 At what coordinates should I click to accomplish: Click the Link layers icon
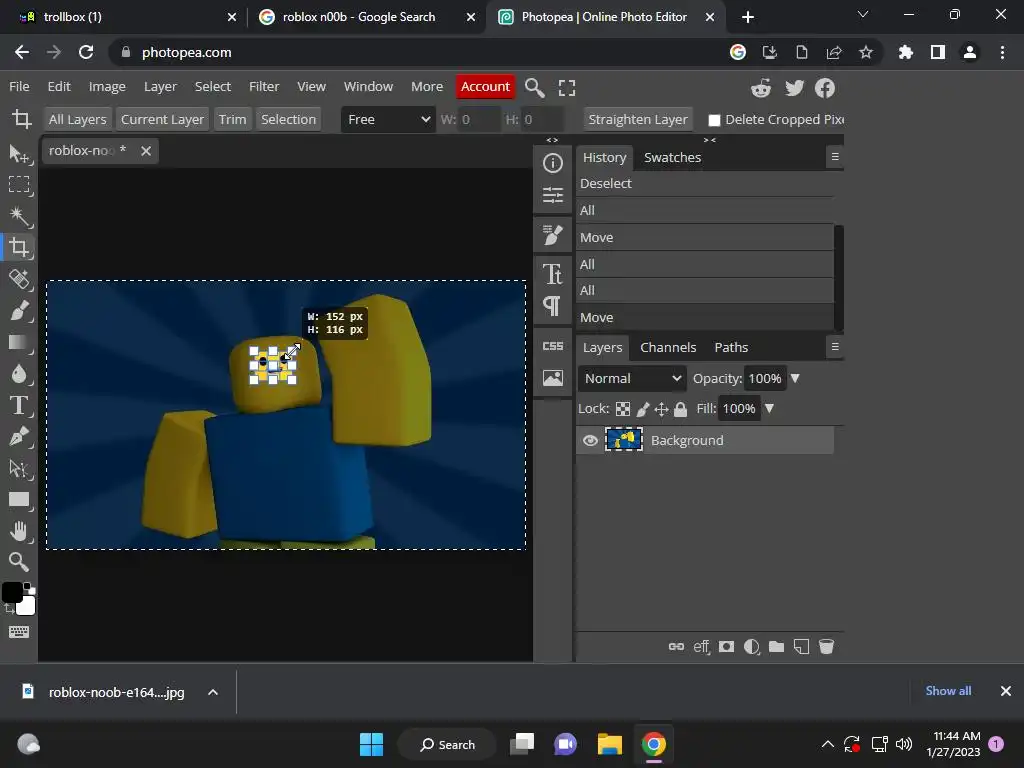pos(676,647)
